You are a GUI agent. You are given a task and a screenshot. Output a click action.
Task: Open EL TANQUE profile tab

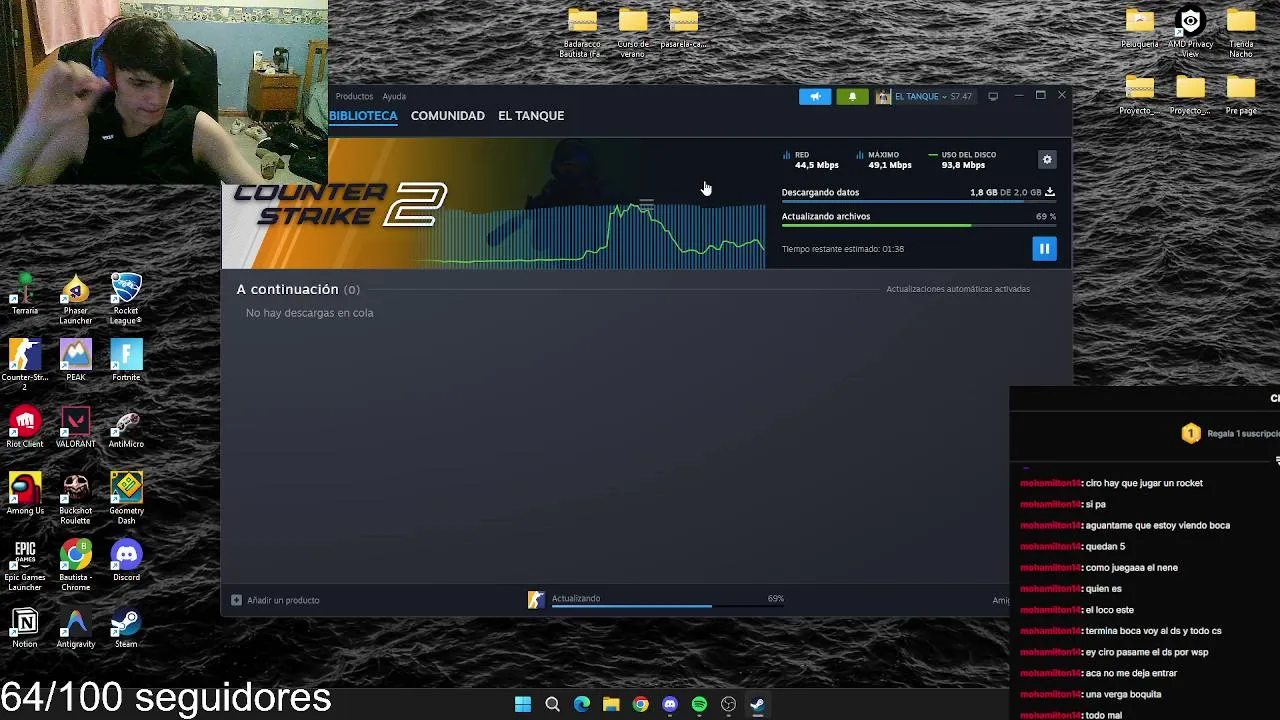point(531,116)
